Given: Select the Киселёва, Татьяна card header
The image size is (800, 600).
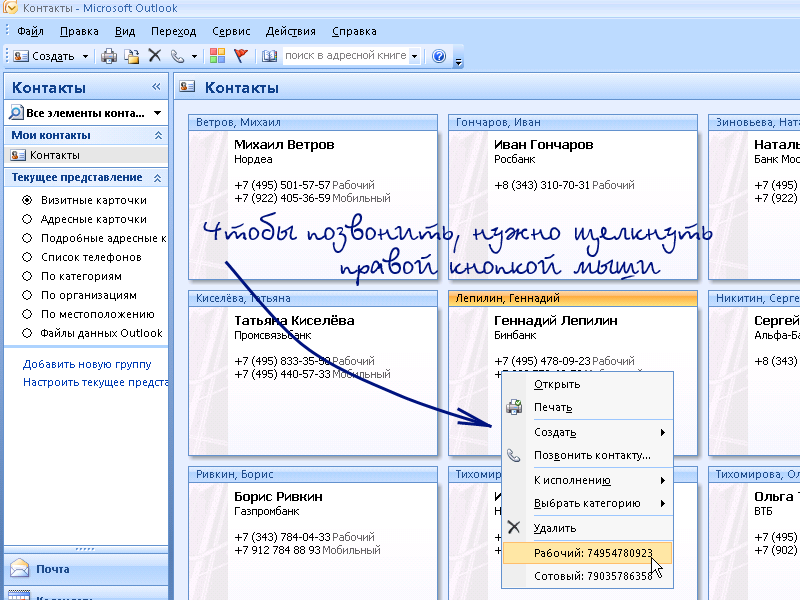Looking at the screenshot, I should (313, 298).
